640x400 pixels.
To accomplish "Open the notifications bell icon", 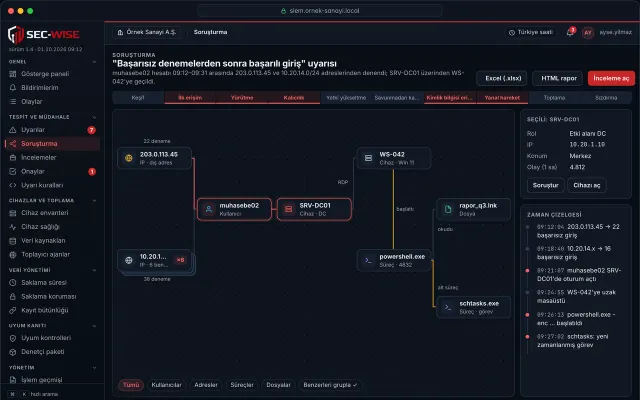I will pyautogui.click(x=570, y=32).
